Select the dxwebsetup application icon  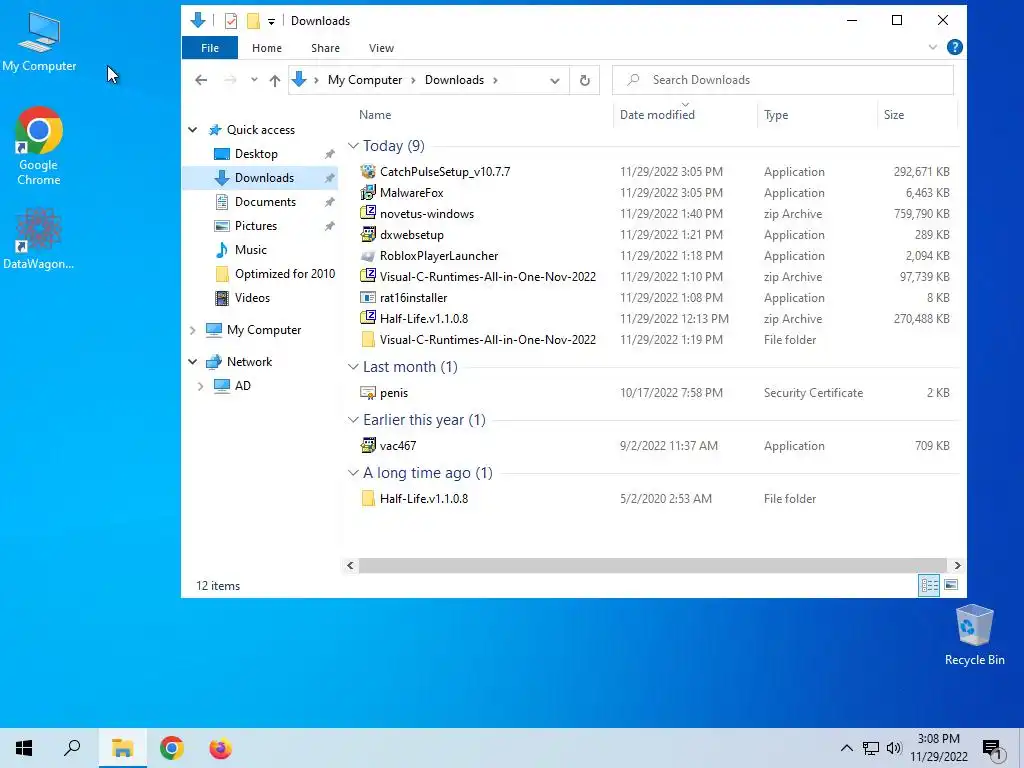368,234
